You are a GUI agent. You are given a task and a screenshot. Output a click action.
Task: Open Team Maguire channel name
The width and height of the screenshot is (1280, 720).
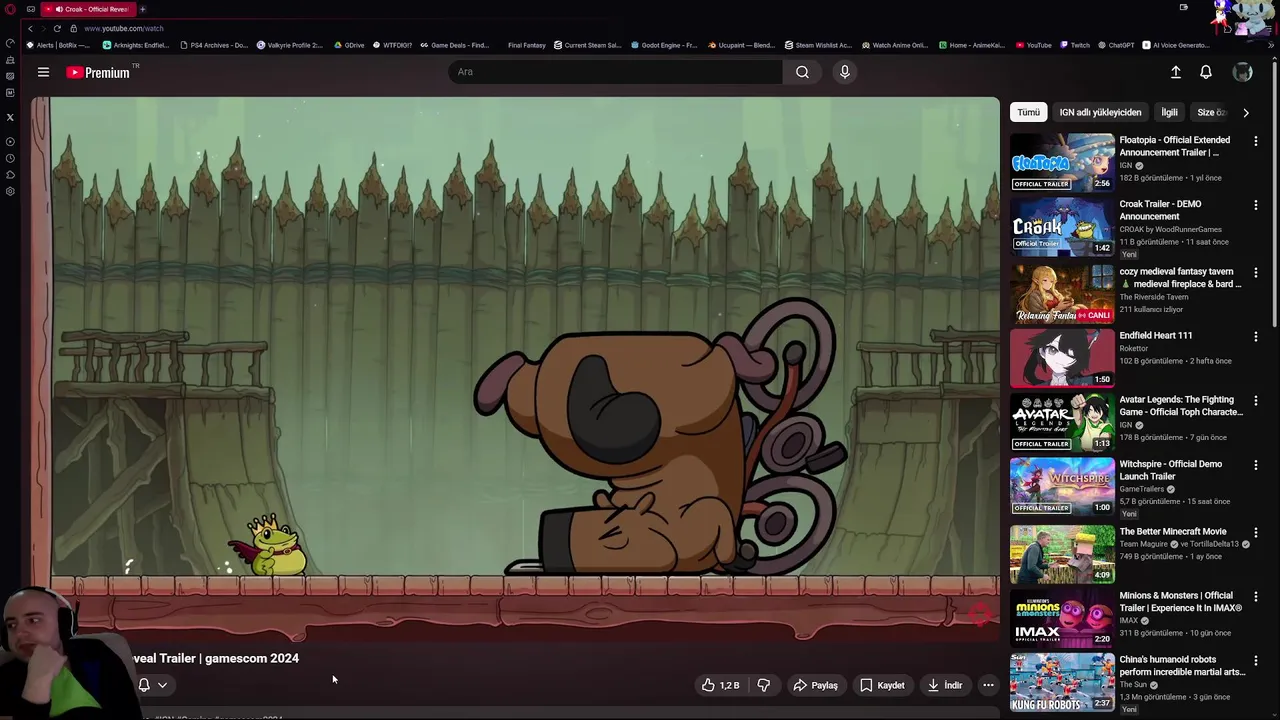click(1144, 544)
